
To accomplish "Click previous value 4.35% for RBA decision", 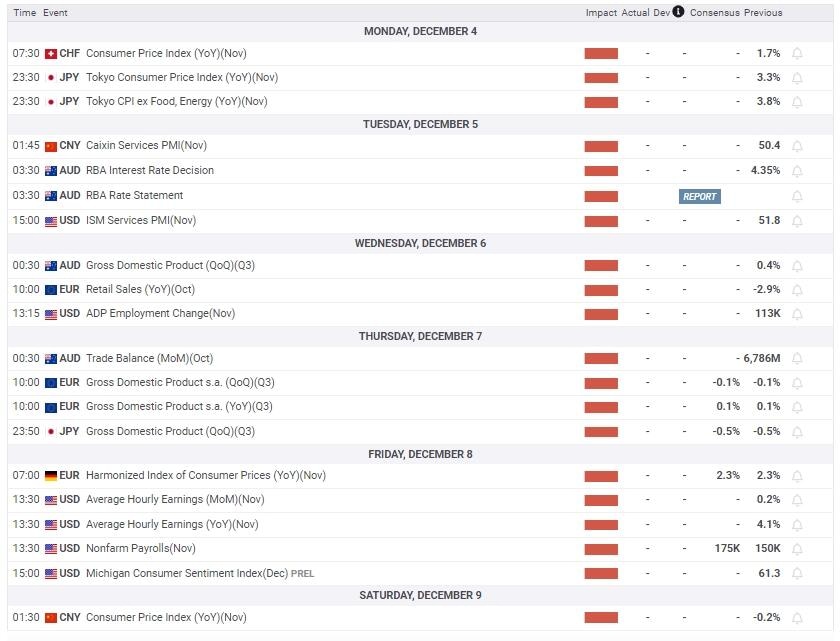I will click(766, 170).
